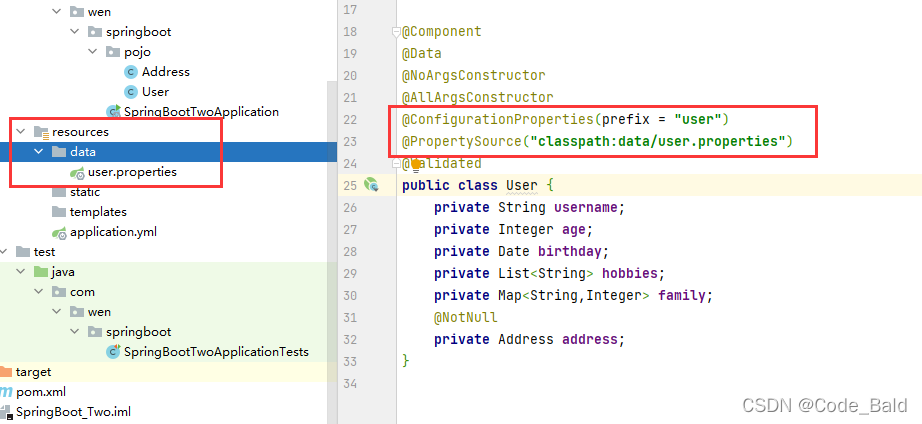Click the SpringBoot_Two.iml file icon
The width and height of the screenshot is (922, 424).
coord(6,412)
